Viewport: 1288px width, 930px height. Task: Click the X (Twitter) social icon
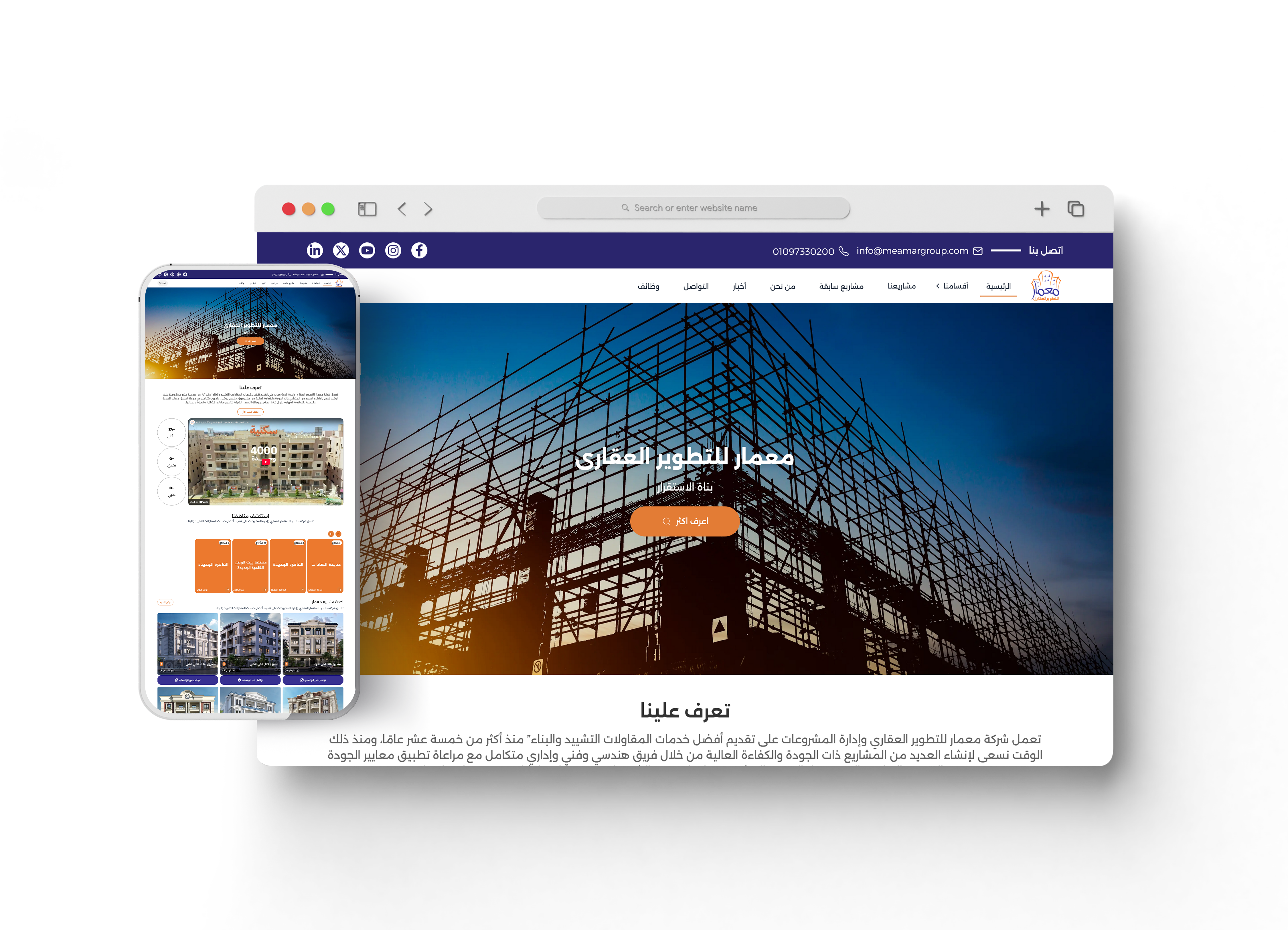[x=341, y=250]
